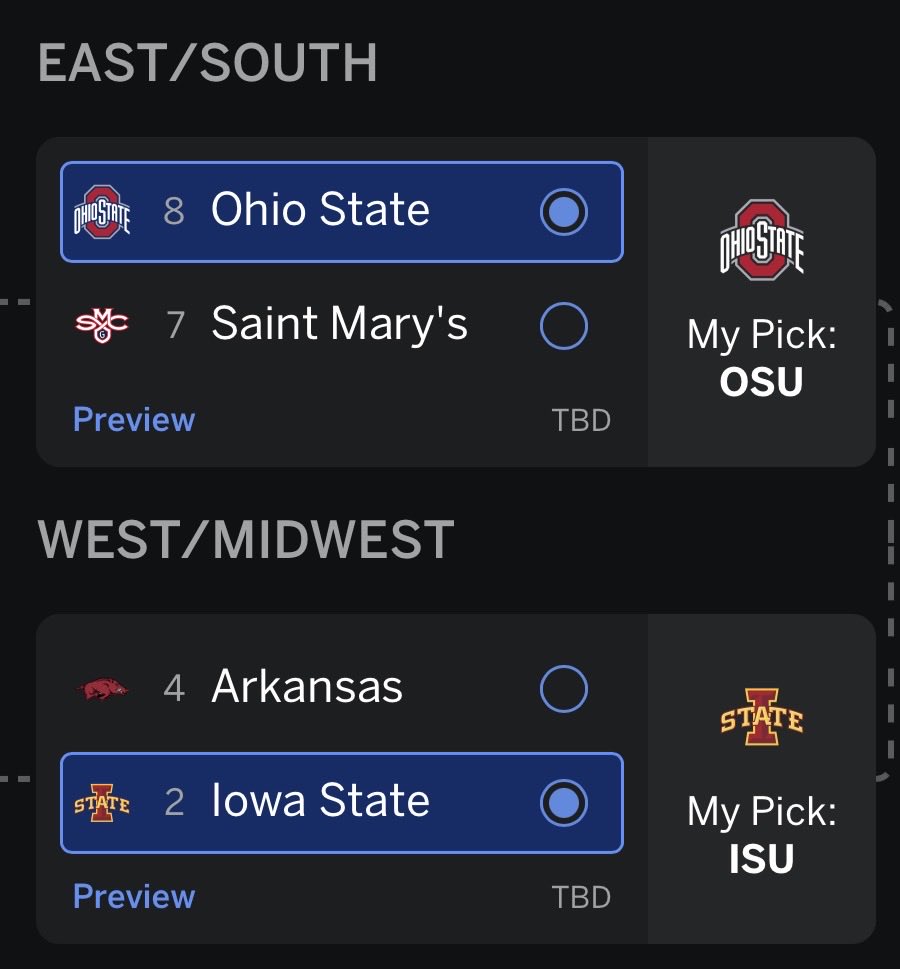Click the Iowa State team name
900x969 pixels.
pos(320,801)
